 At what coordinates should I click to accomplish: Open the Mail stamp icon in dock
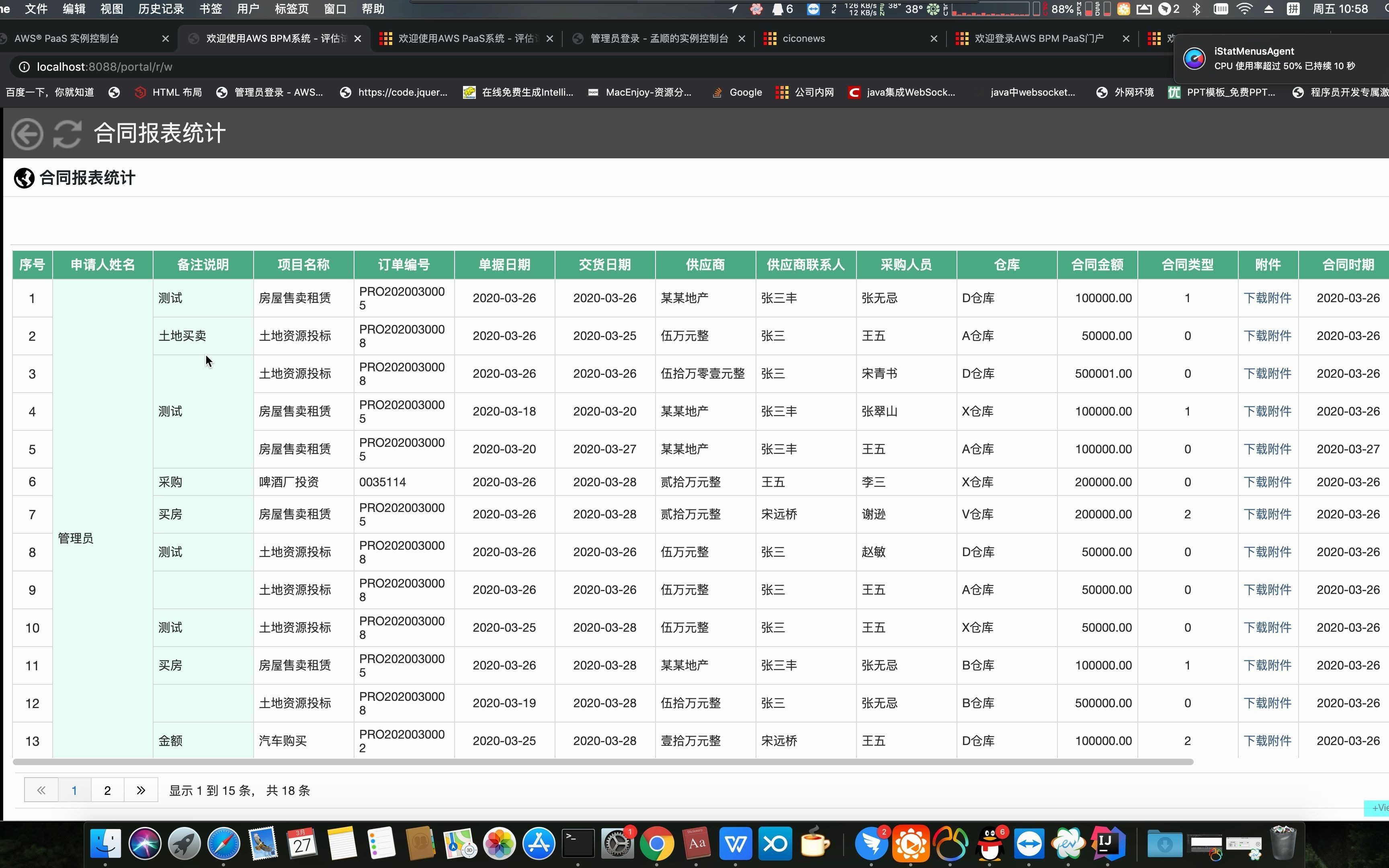(263, 843)
